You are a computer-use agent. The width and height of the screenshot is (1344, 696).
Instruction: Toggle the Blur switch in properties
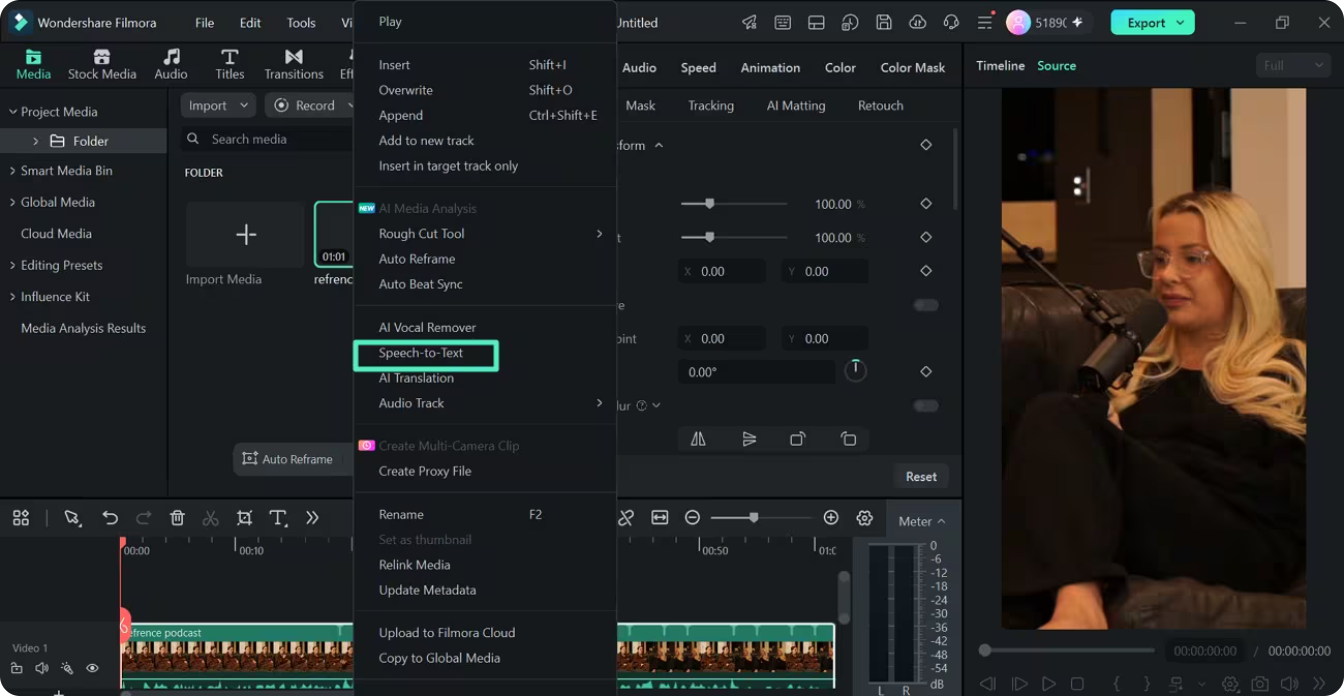click(926, 406)
